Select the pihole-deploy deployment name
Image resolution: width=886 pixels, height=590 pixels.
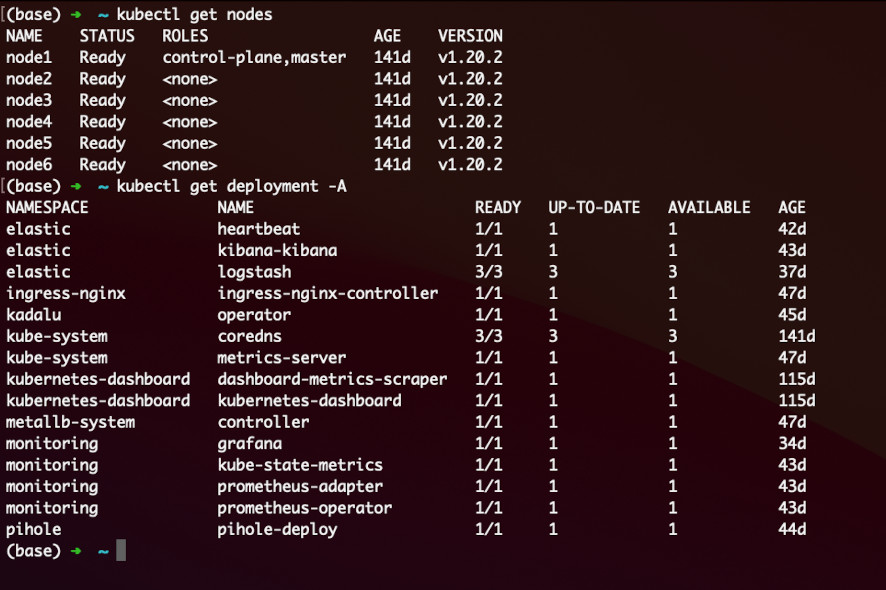pyautogui.click(x=277, y=530)
